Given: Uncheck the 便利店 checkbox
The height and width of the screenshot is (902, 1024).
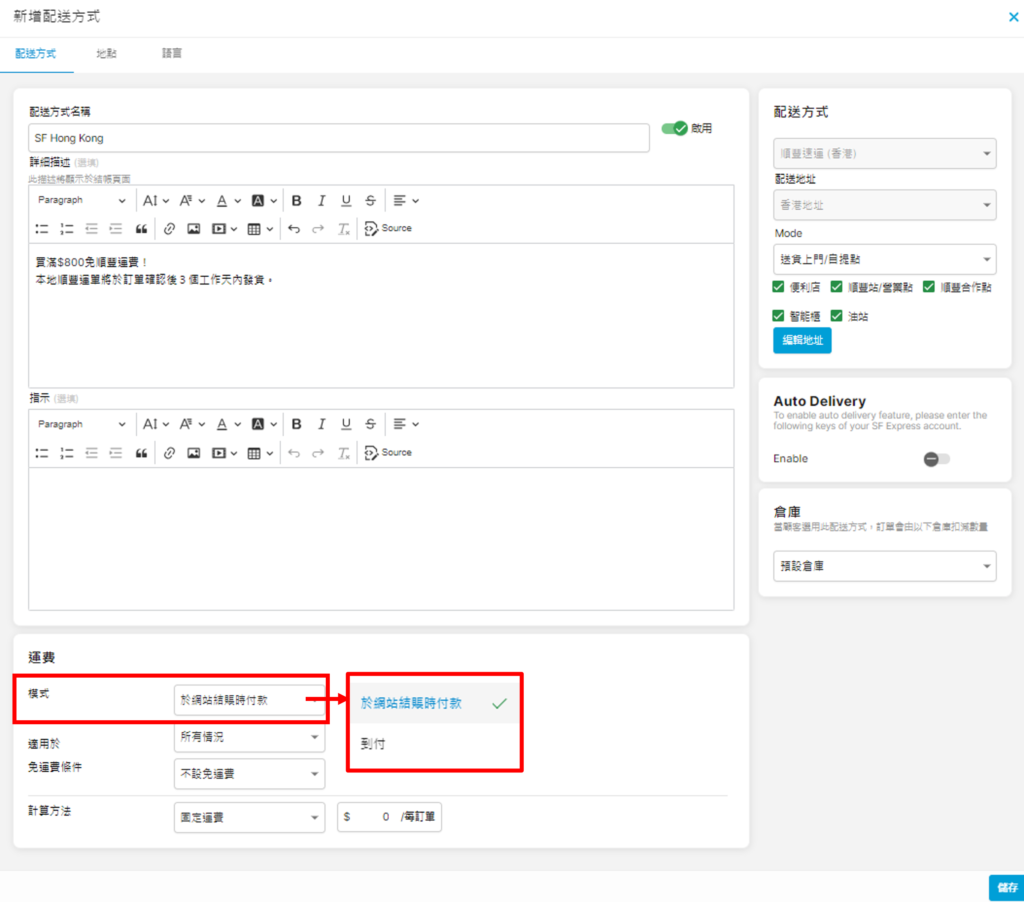Looking at the screenshot, I should [779, 287].
